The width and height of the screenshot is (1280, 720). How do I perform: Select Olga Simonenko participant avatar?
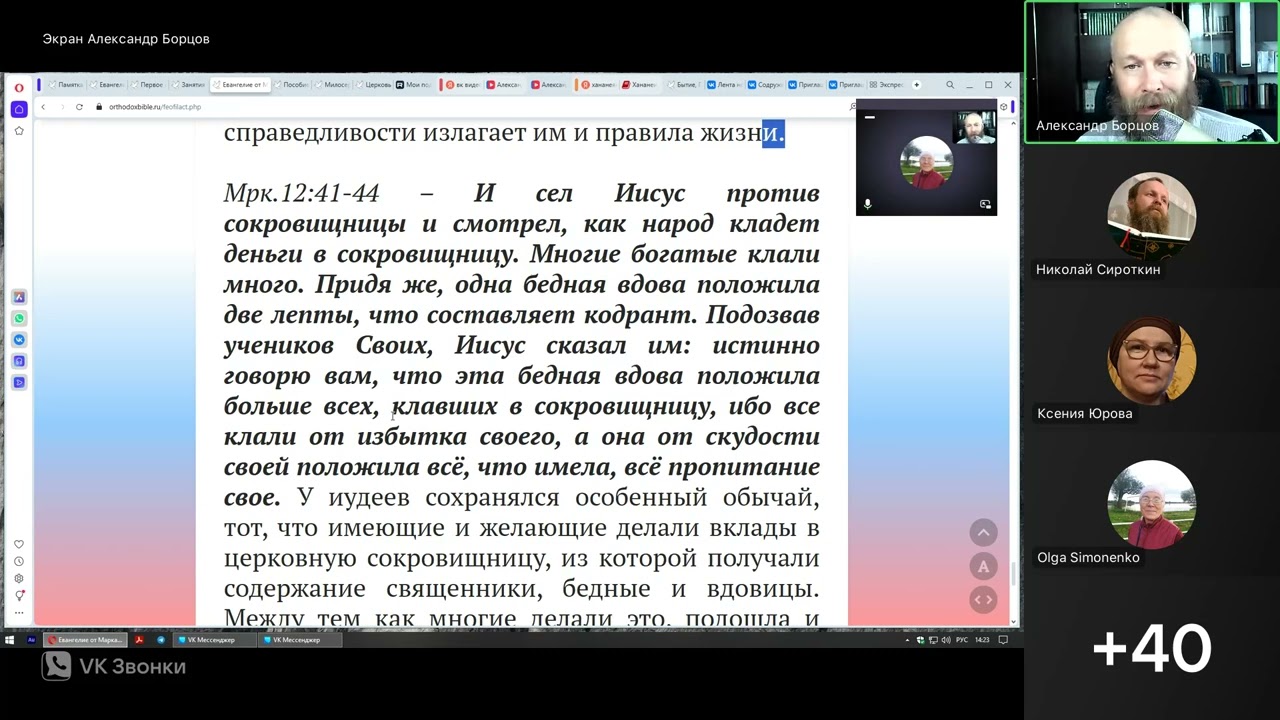pyautogui.click(x=1152, y=505)
